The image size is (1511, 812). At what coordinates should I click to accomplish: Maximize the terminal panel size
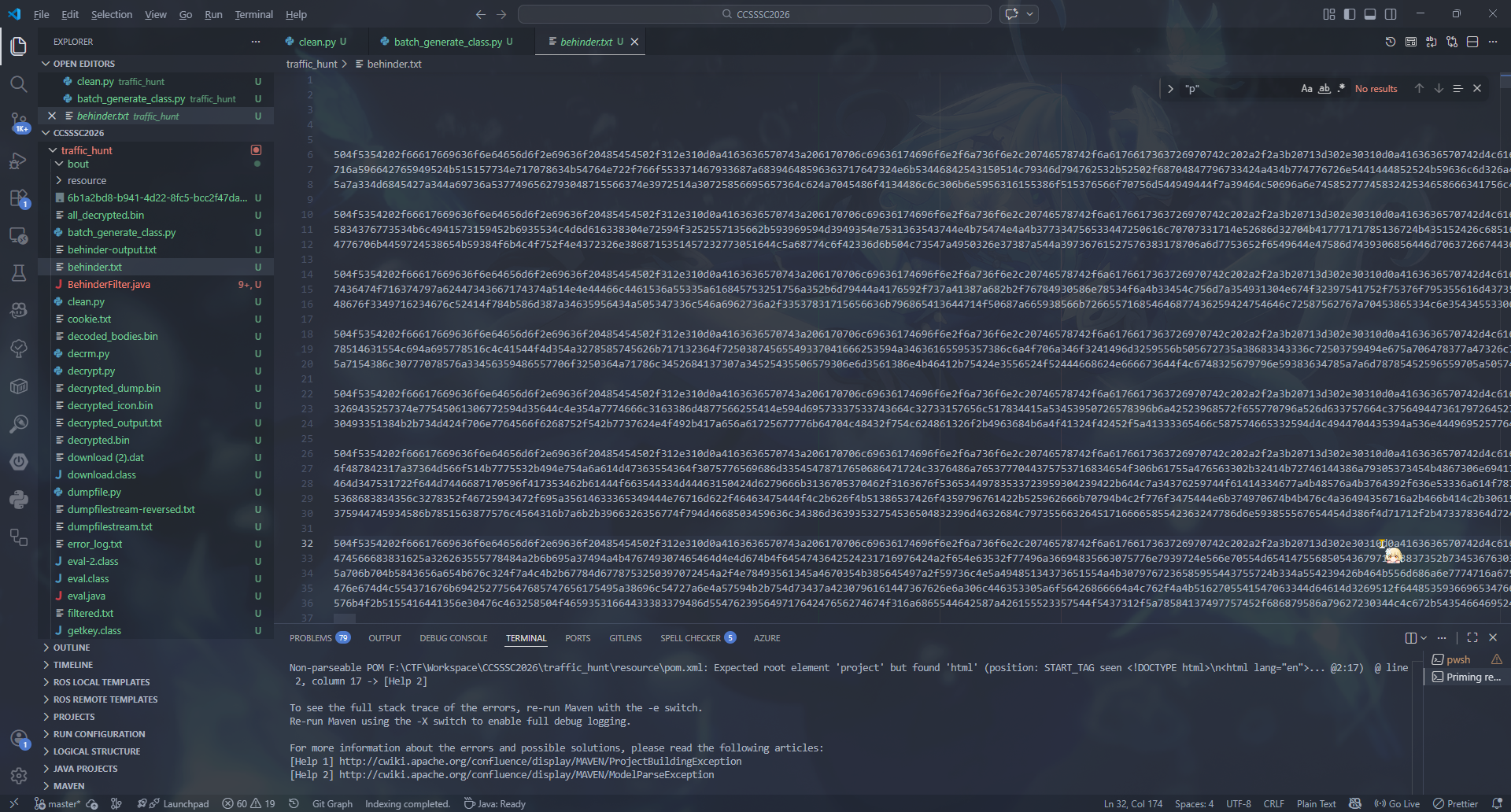coord(1472,638)
